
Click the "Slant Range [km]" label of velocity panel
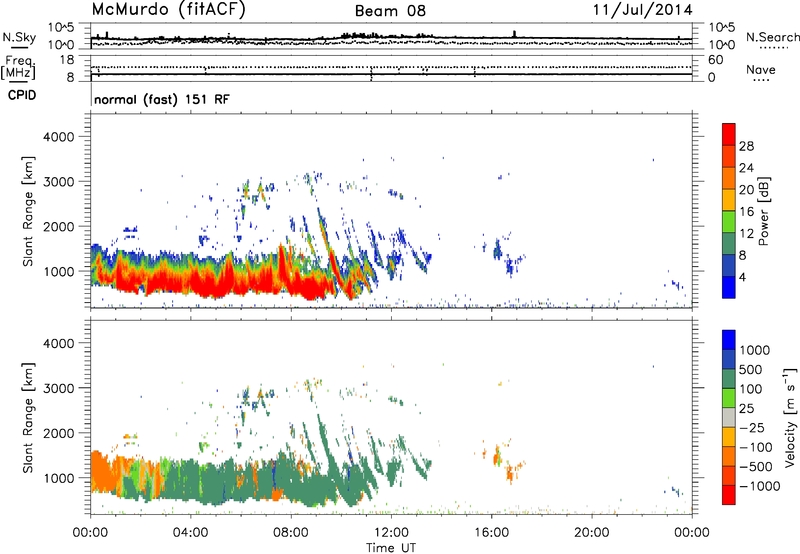pyautogui.click(x=28, y=417)
